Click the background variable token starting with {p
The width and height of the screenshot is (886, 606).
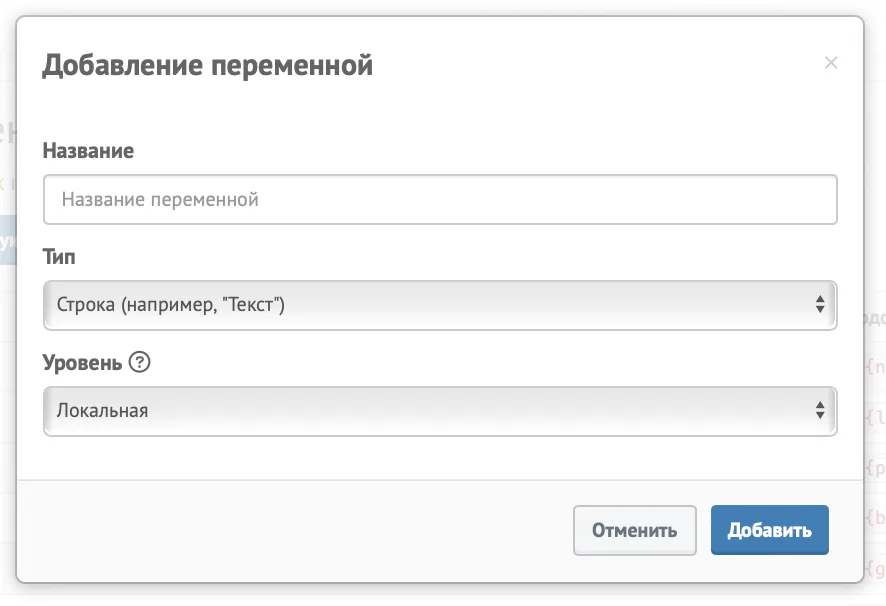coord(875,468)
